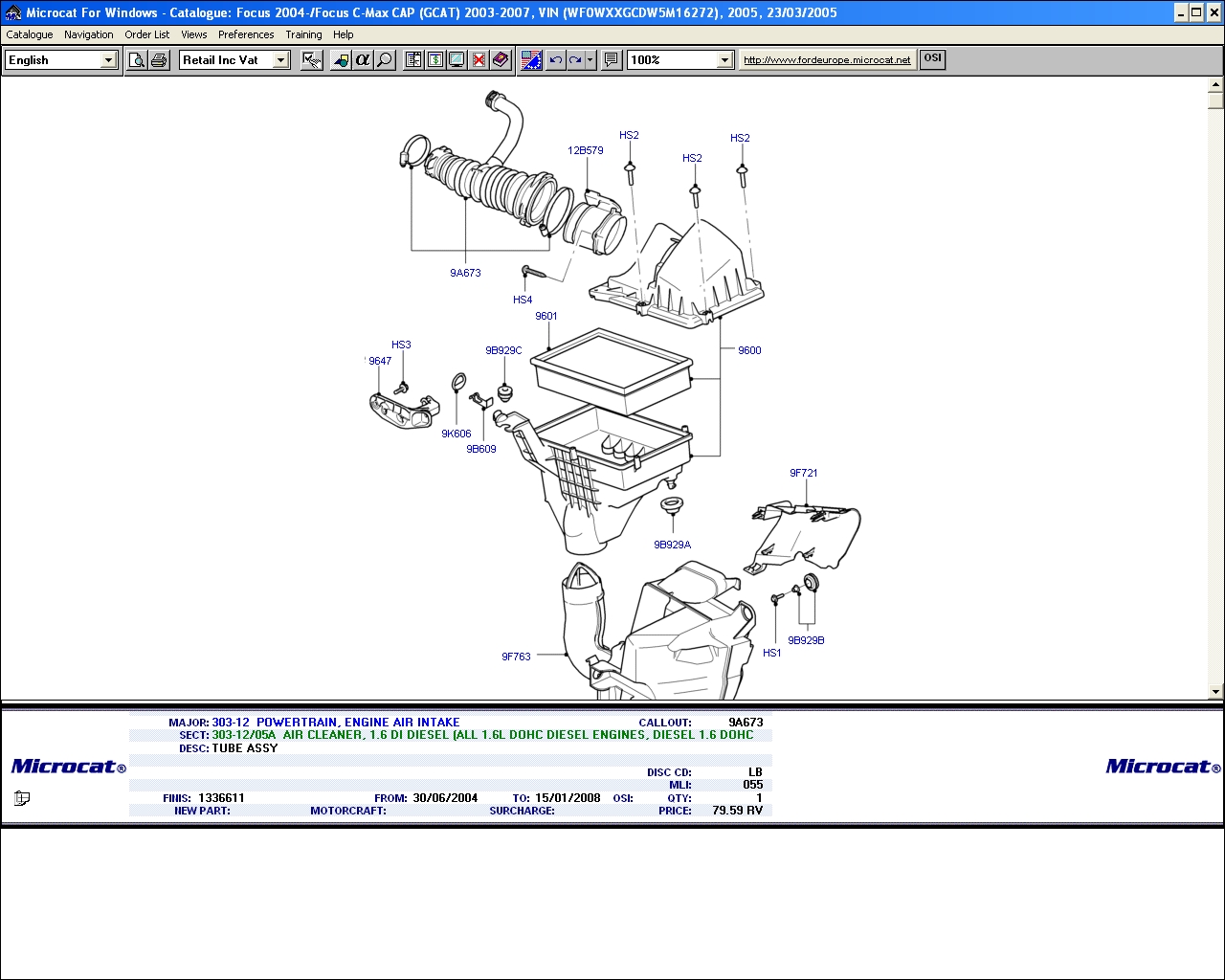
Task: Click the FINIS number 1336611
Action: pyautogui.click(x=221, y=798)
